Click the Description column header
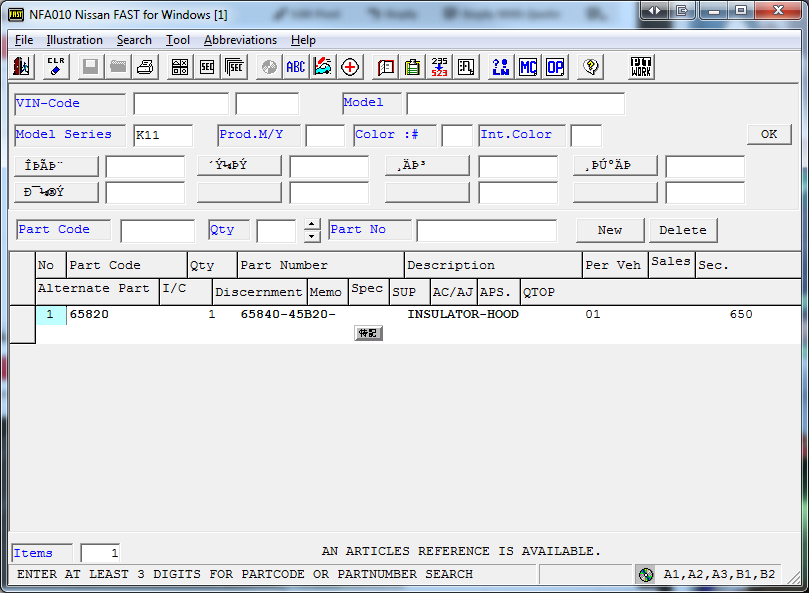Viewport: 809px width, 593px height. pos(493,265)
